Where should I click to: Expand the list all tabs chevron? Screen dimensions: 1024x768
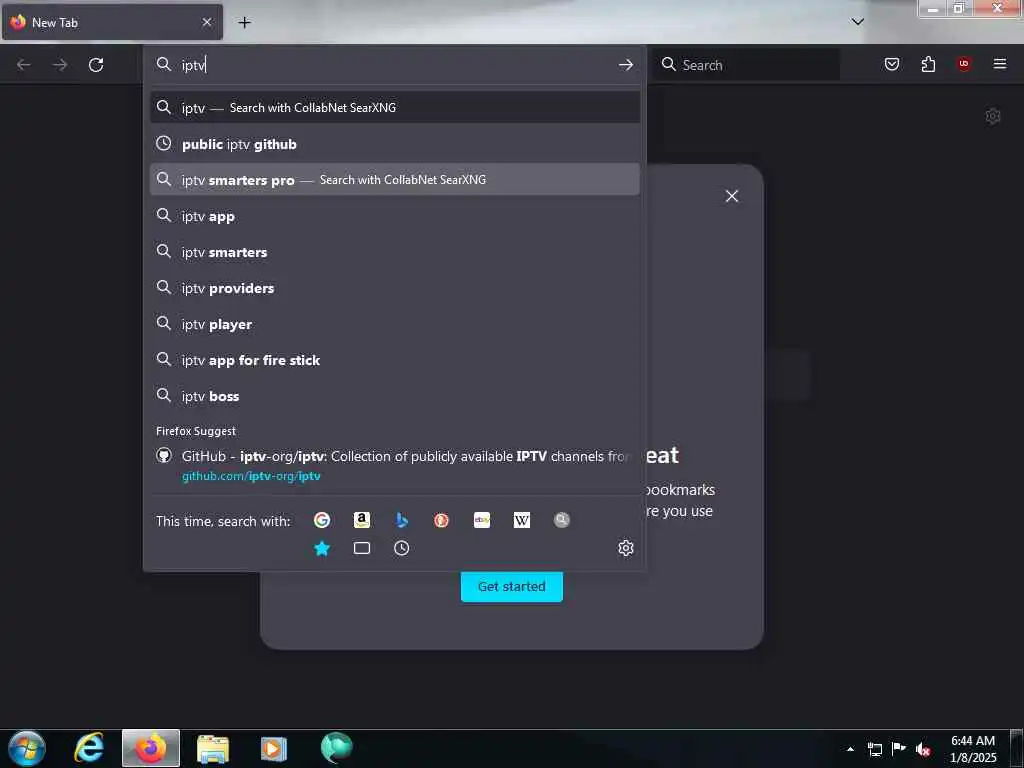(857, 22)
